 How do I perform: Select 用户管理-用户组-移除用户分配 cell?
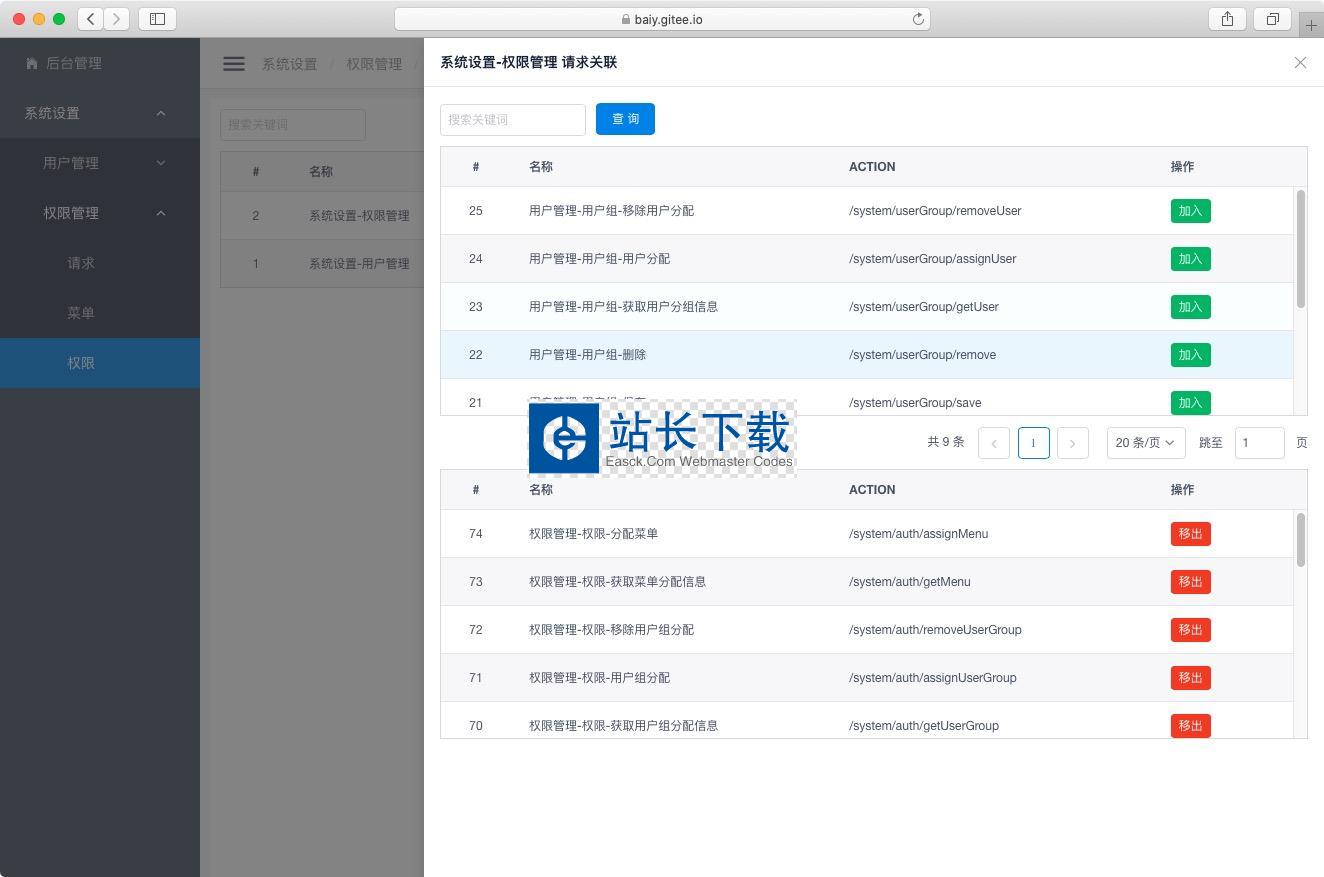pyautogui.click(x=611, y=211)
